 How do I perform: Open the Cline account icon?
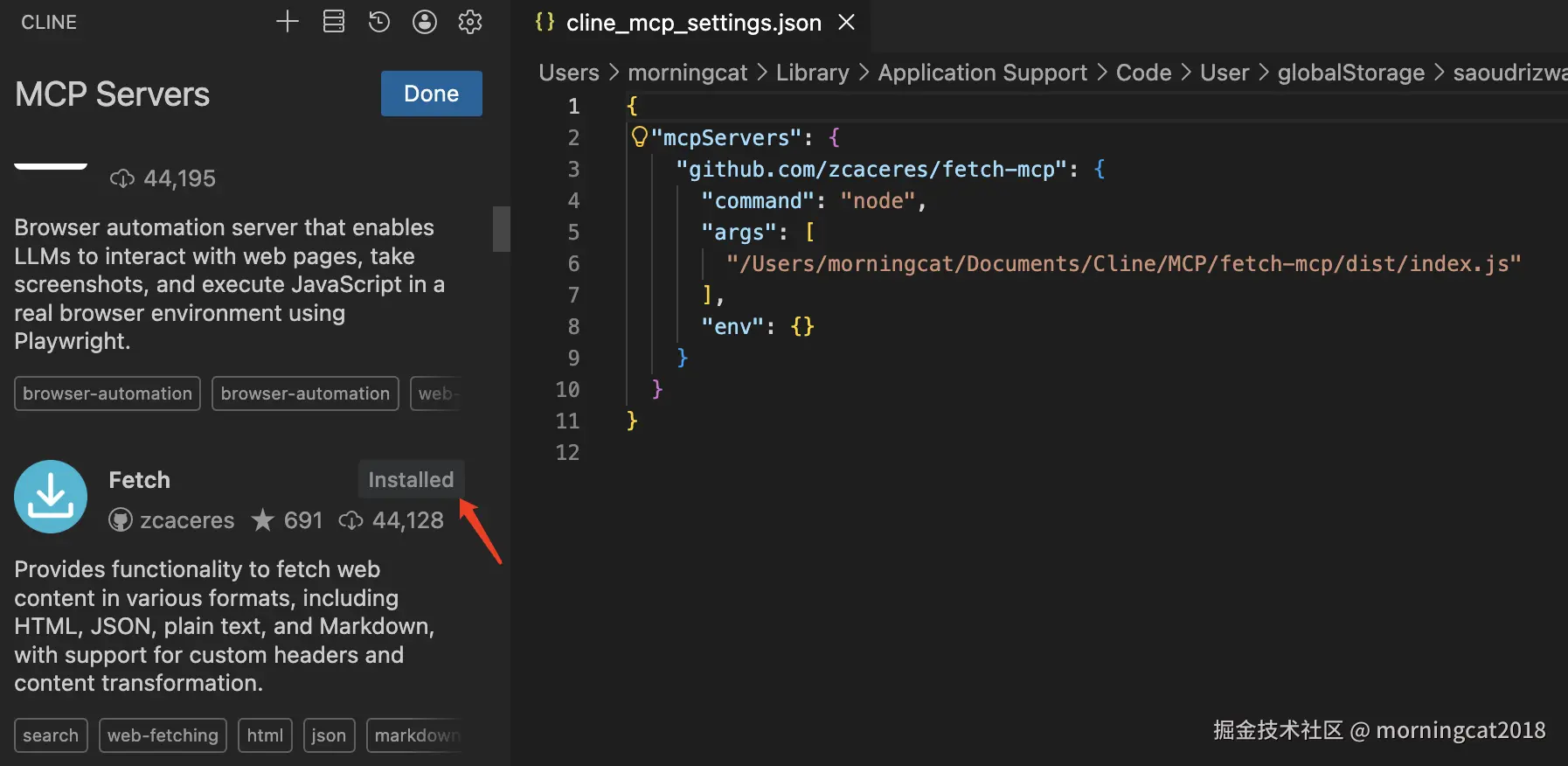click(425, 22)
